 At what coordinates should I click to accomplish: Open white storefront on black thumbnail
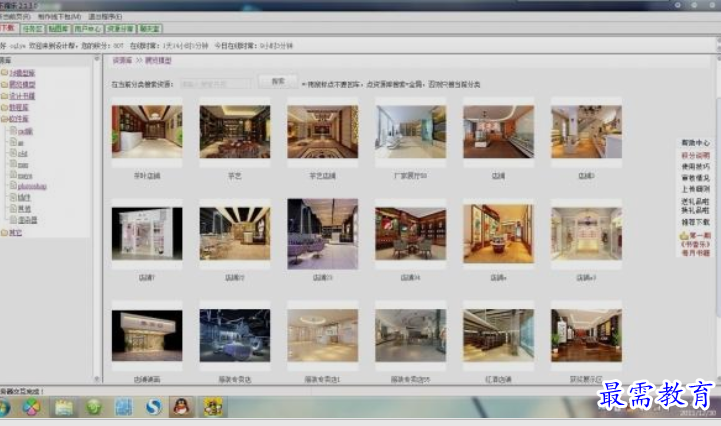click(x=147, y=234)
